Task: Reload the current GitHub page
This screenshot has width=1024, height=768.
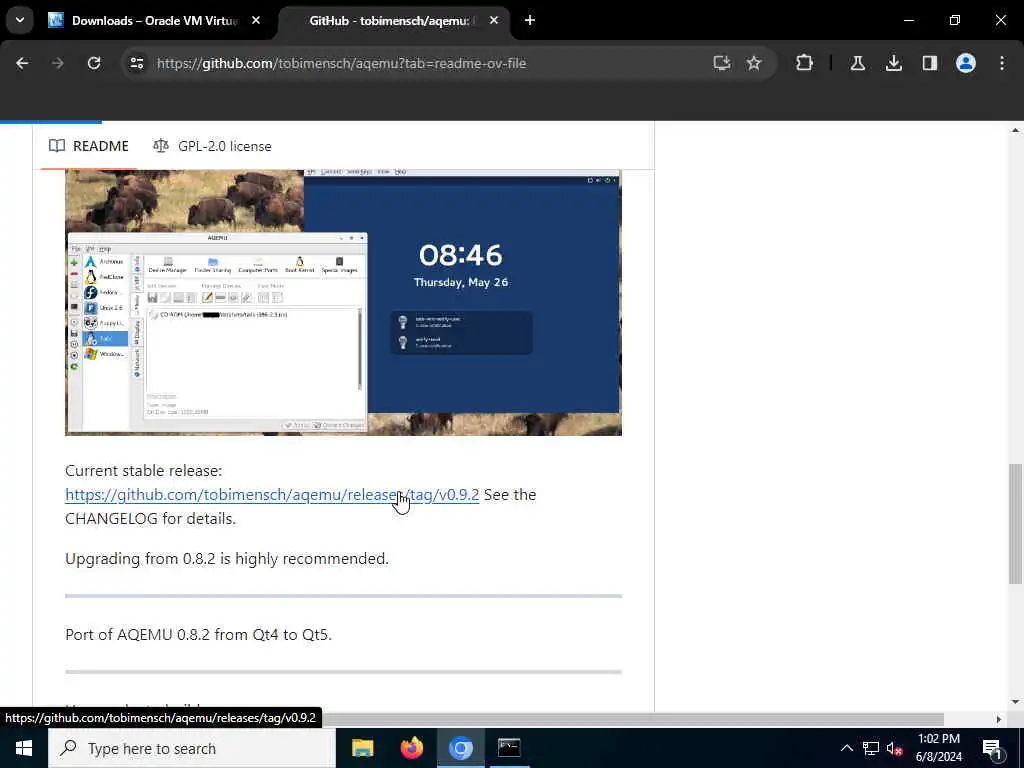Action: pyautogui.click(x=94, y=63)
